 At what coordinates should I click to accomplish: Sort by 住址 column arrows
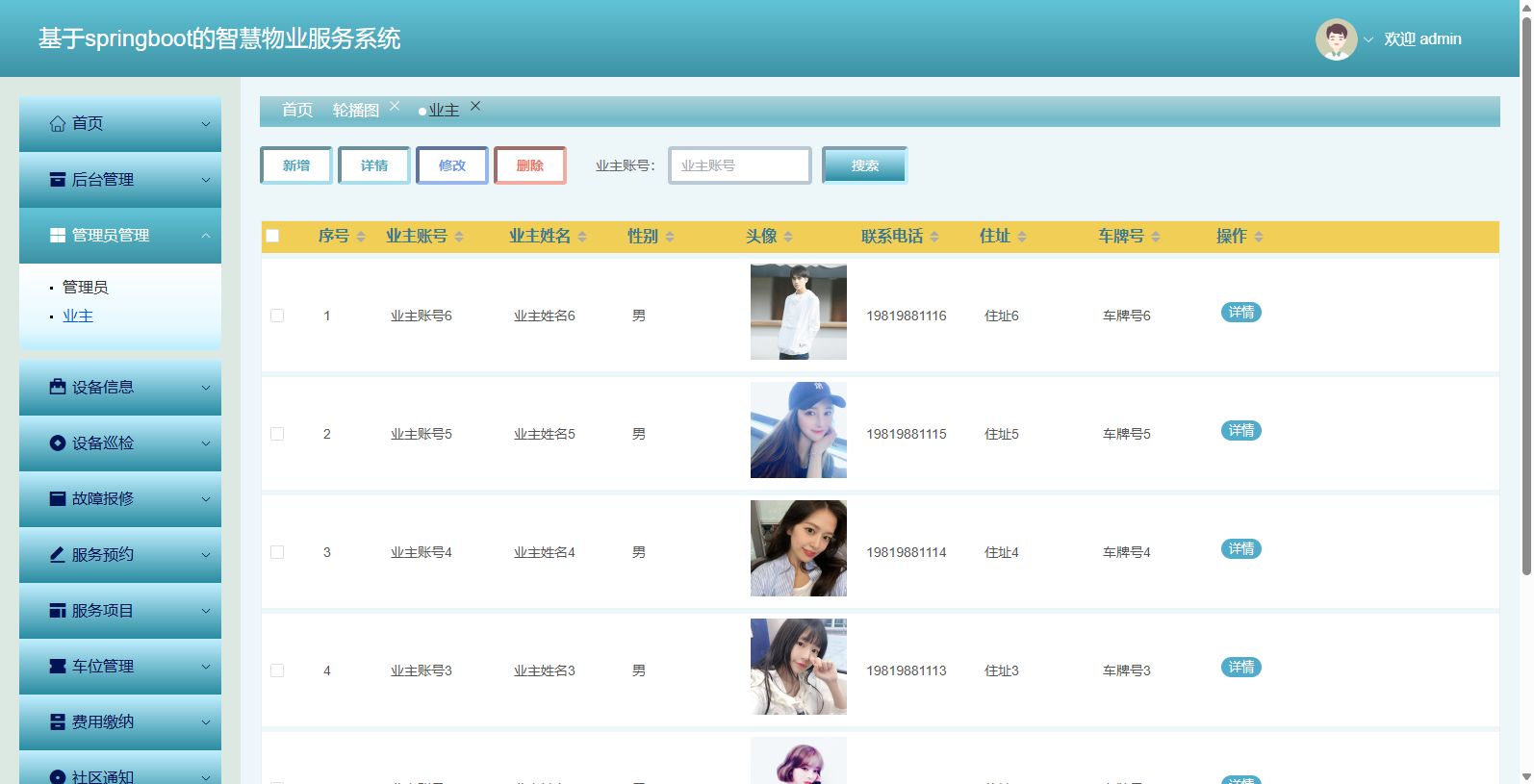tap(1022, 237)
